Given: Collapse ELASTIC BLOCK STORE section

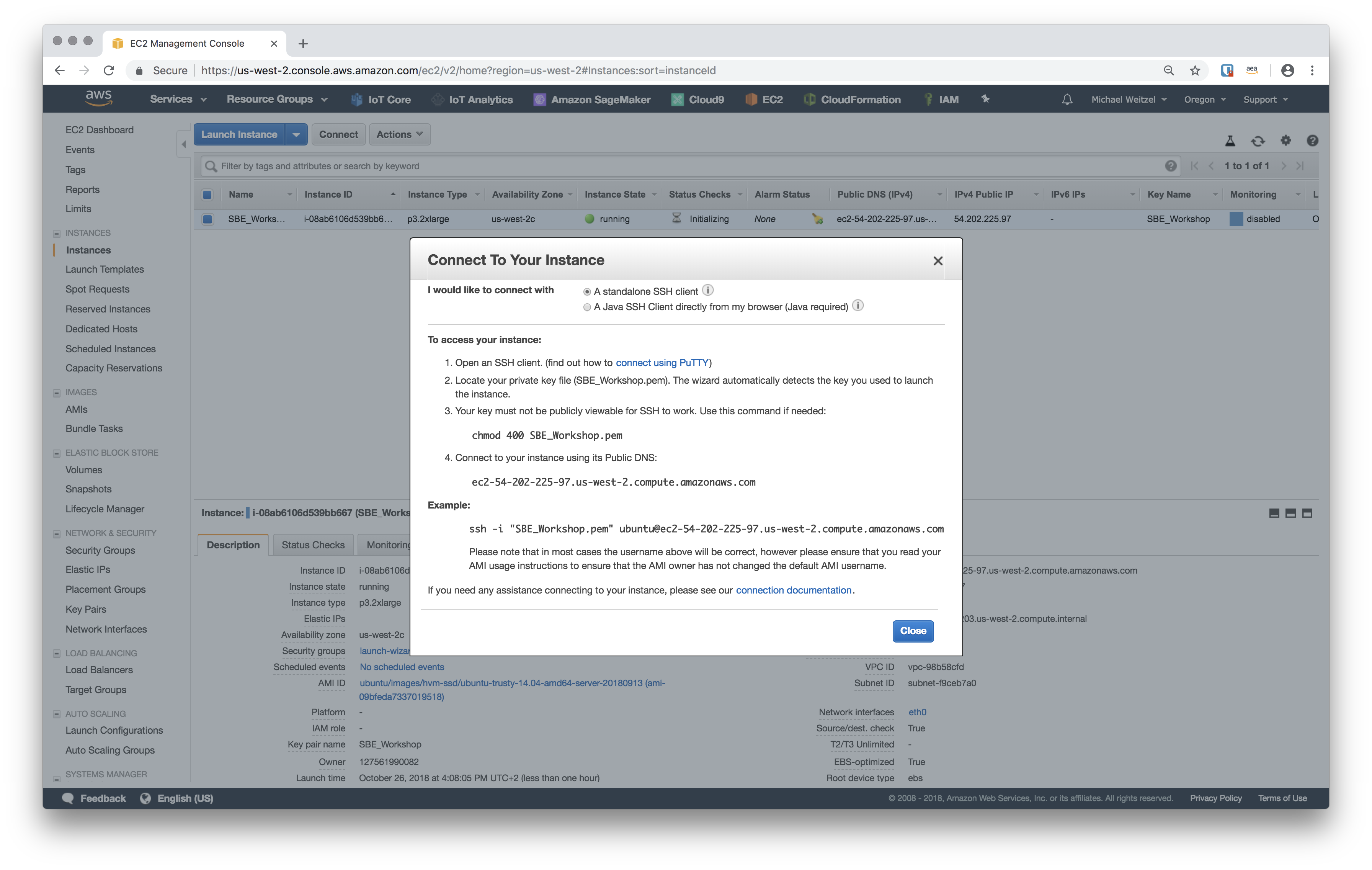Looking at the screenshot, I should 56,454.
